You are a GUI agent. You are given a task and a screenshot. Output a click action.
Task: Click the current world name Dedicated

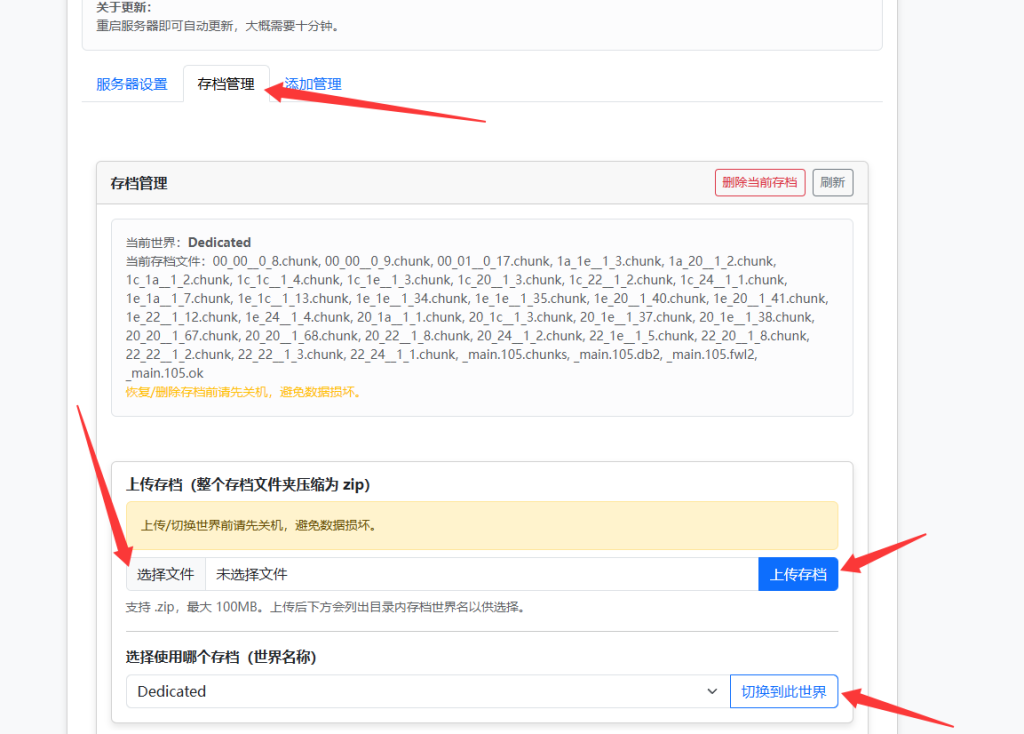click(x=219, y=242)
